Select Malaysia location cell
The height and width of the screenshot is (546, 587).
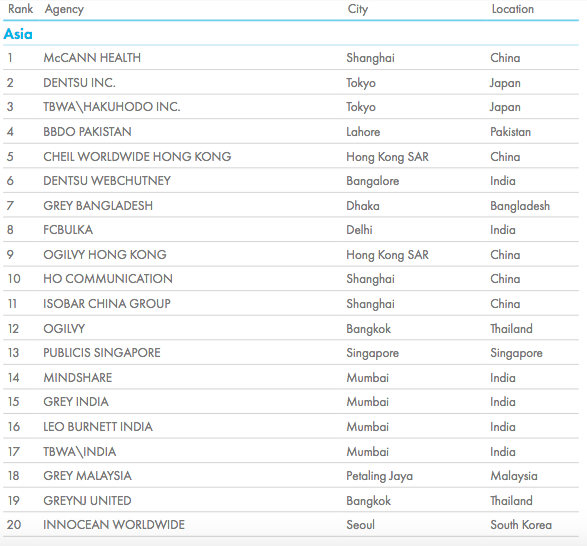514,476
